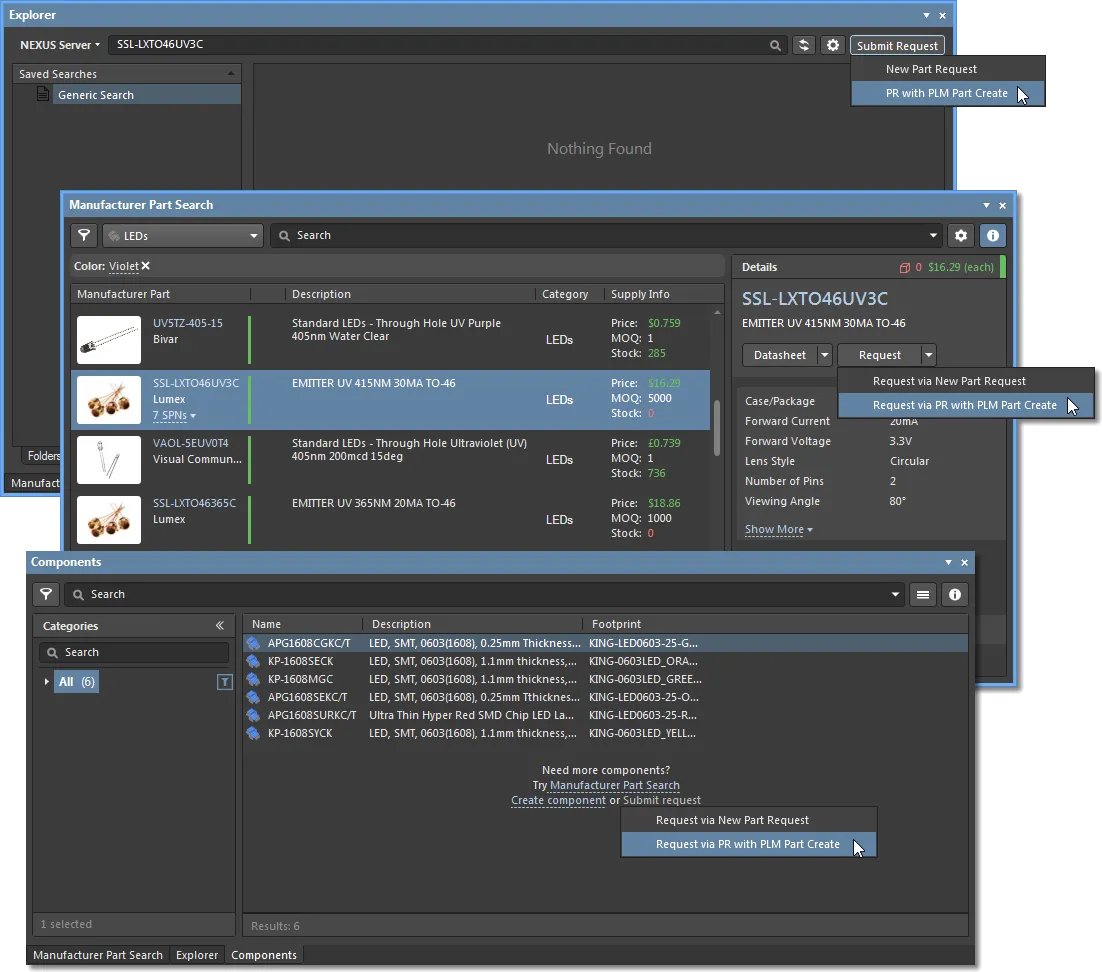Sort by the Footprint column header

pyautogui.click(x=616, y=624)
